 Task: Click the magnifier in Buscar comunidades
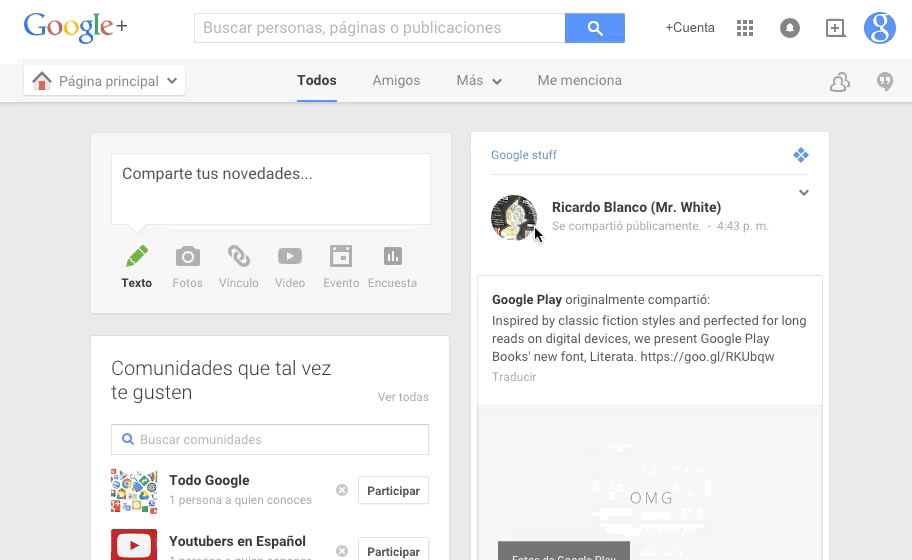pyautogui.click(x=127, y=439)
